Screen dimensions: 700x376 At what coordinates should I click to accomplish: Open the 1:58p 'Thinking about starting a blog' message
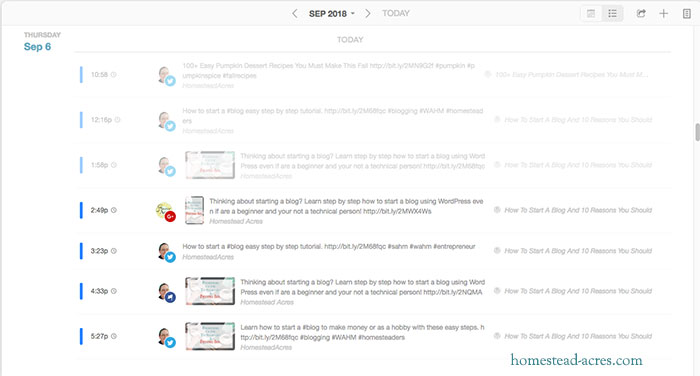(x=362, y=161)
